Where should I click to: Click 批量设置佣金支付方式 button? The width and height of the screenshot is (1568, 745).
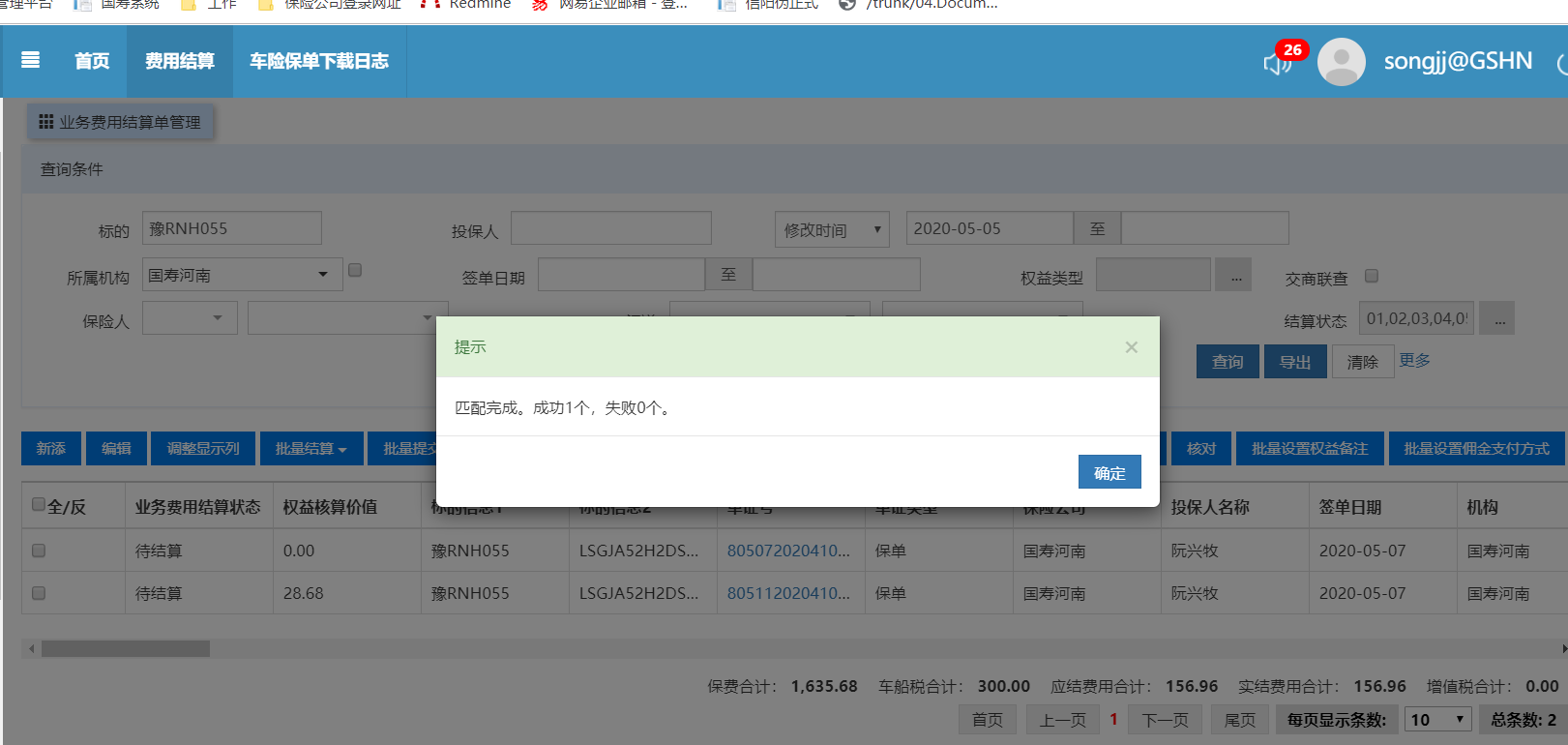click(x=1476, y=449)
